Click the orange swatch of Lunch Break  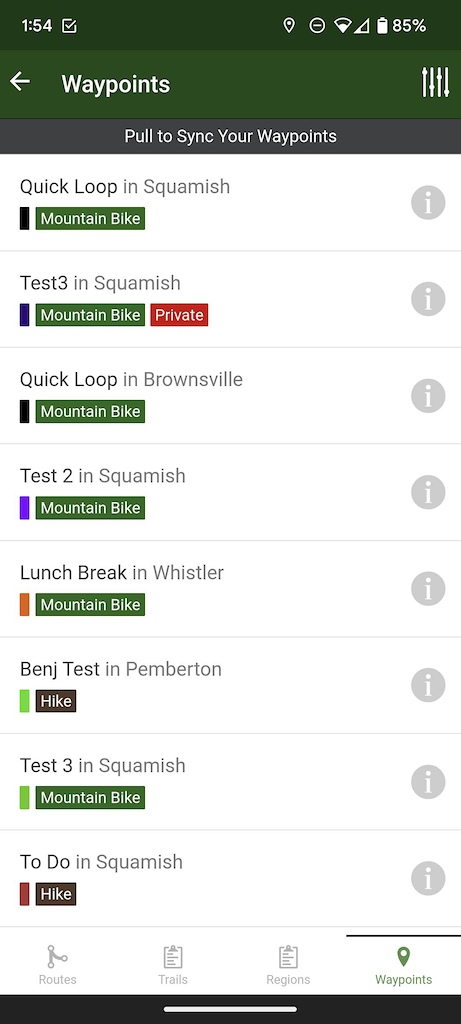pyautogui.click(x=25, y=605)
